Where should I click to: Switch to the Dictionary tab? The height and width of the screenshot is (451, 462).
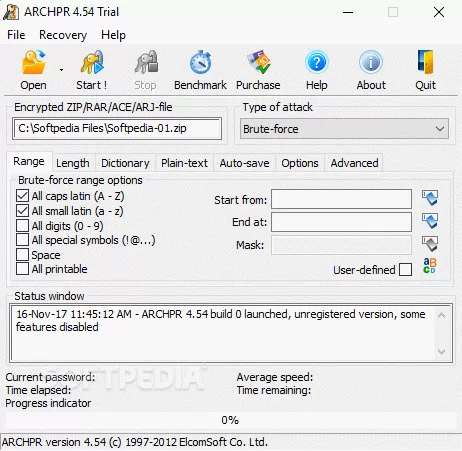click(x=125, y=163)
